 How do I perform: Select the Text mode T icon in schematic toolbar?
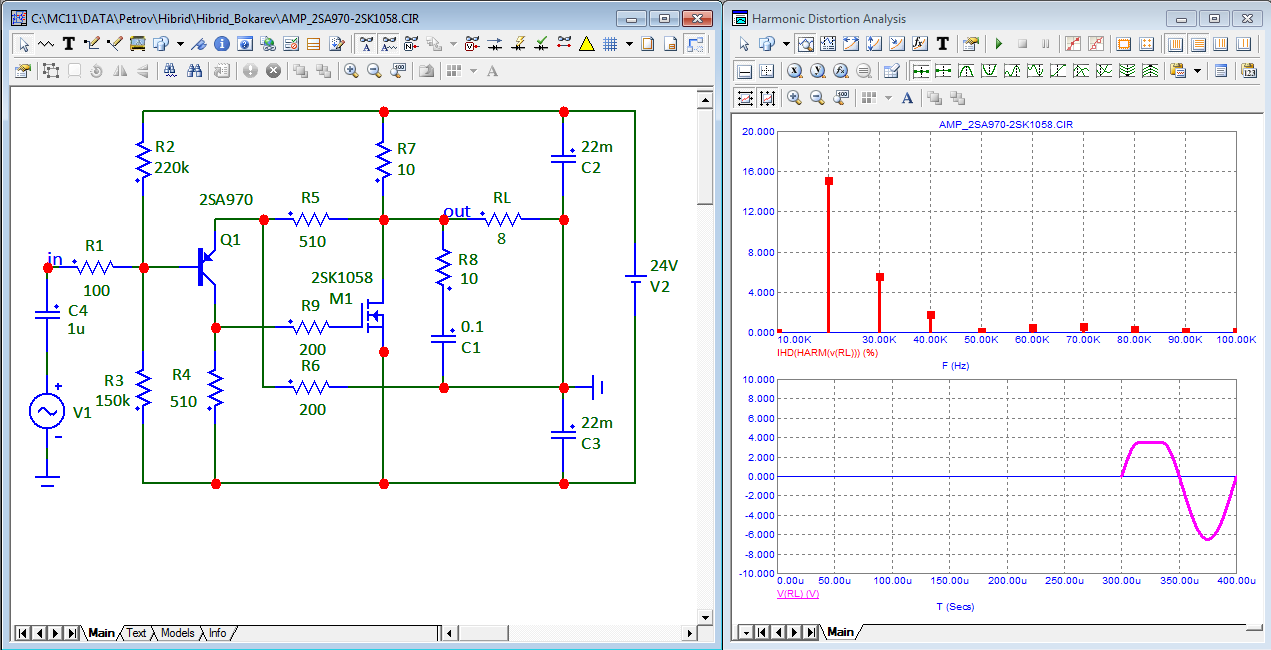tap(69, 44)
